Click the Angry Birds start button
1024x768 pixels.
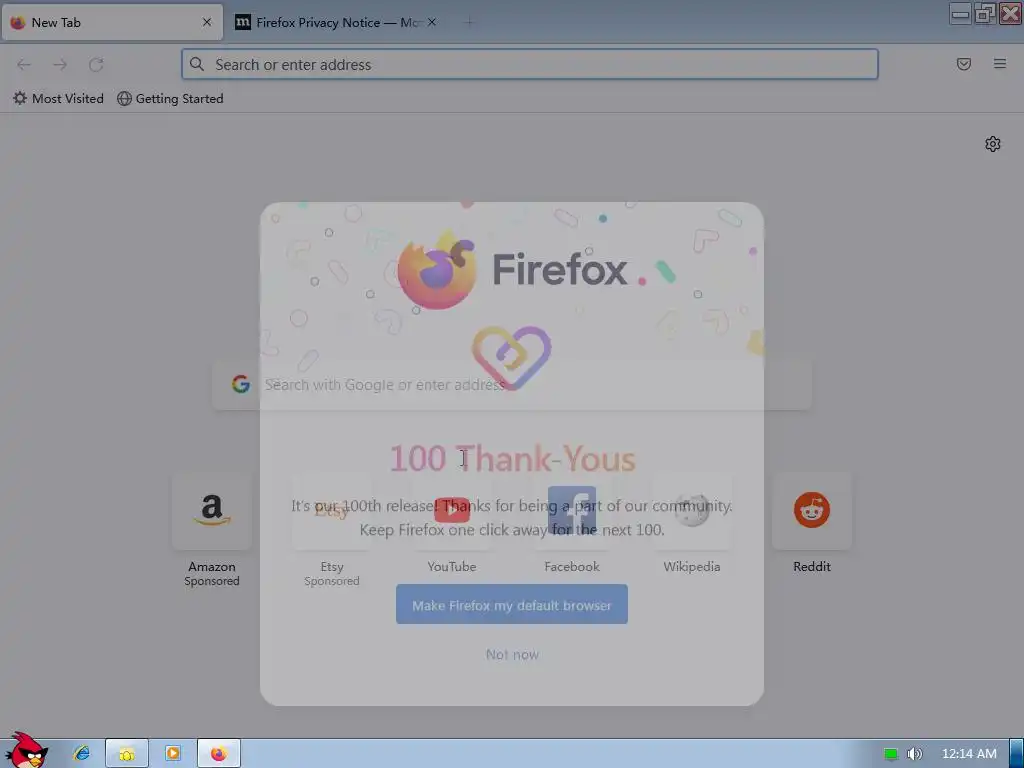tap(25, 751)
